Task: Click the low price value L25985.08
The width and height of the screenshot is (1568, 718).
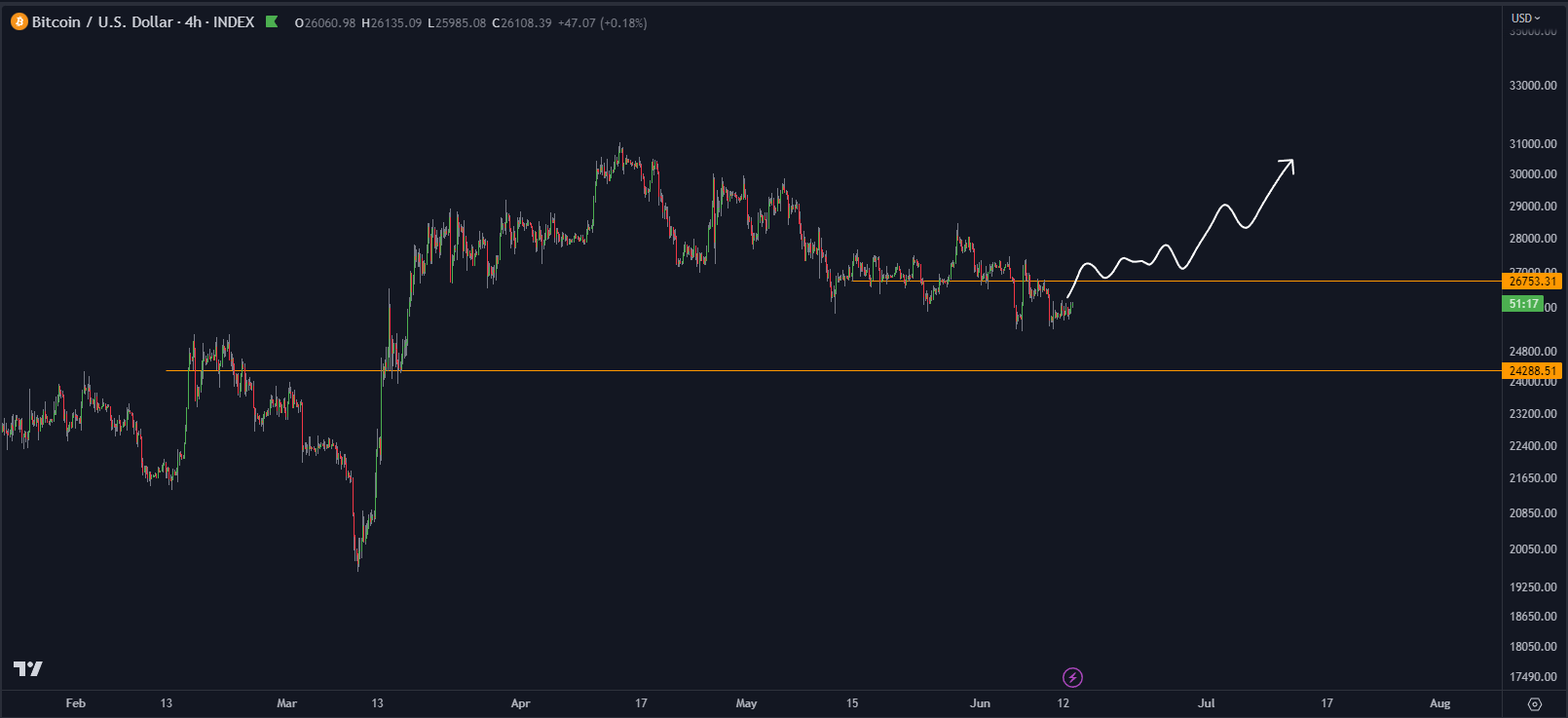Action: pyautogui.click(x=457, y=22)
